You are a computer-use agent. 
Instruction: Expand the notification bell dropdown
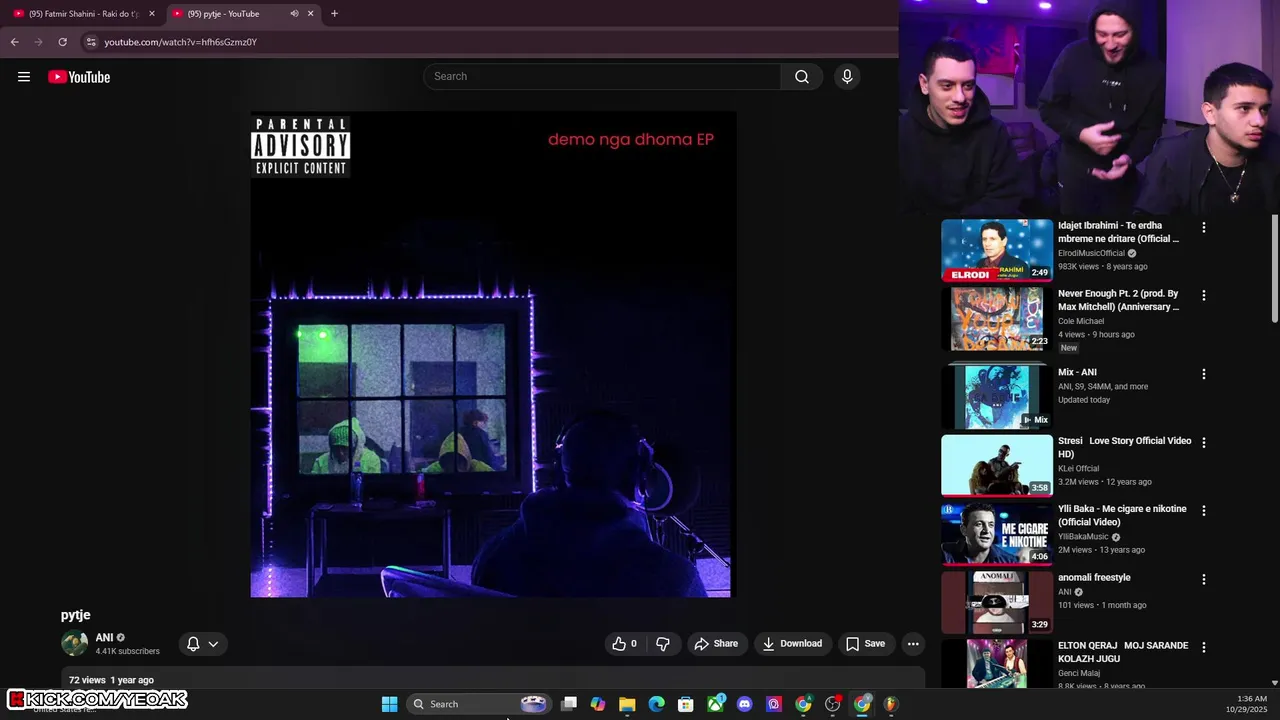coord(202,644)
